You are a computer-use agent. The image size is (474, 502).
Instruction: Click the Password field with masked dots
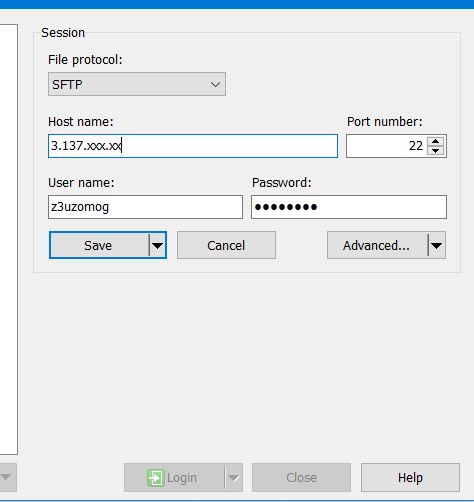click(349, 207)
